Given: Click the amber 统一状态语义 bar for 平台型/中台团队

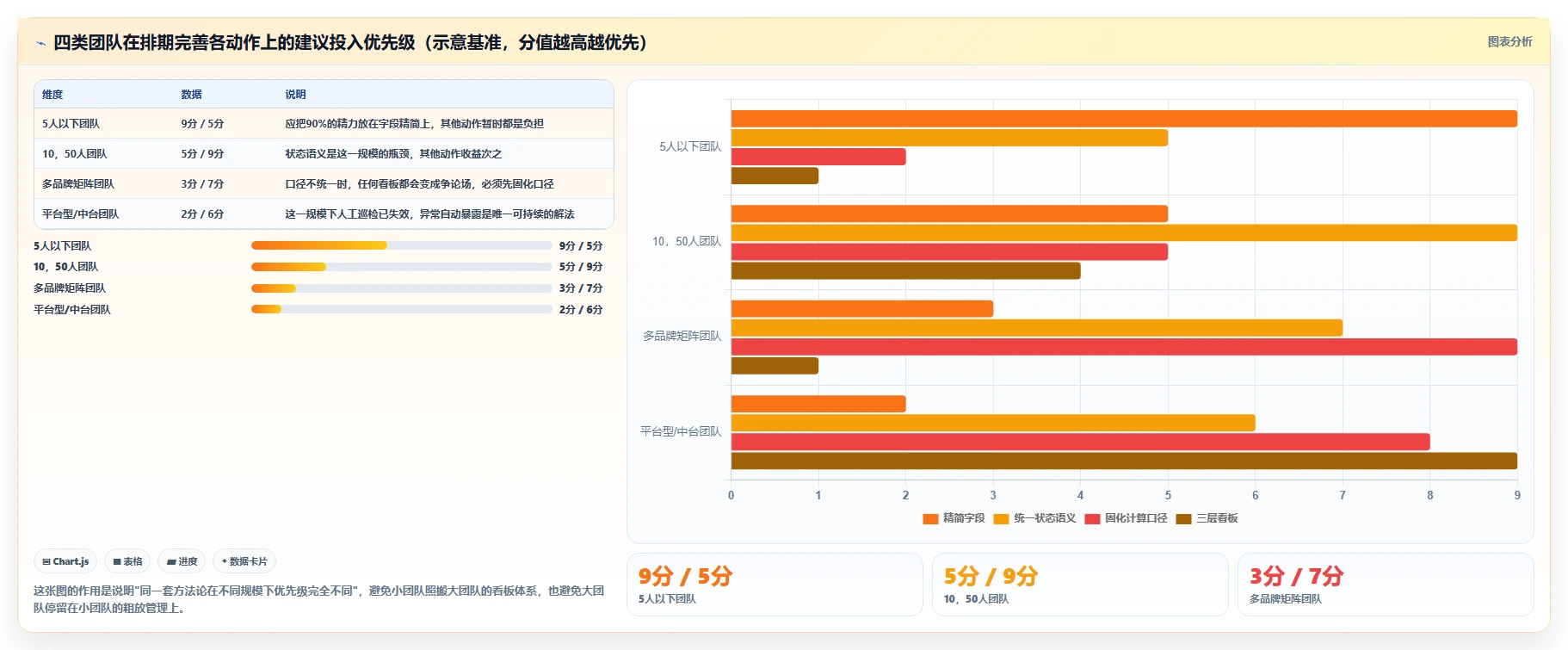Looking at the screenshot, I should (x=993, y=423).
